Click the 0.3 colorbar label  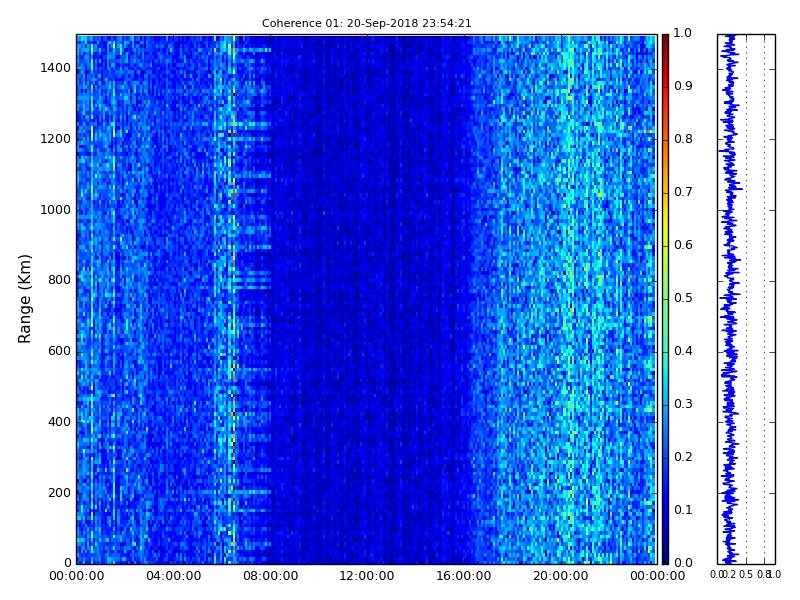(x=683, y=404)
